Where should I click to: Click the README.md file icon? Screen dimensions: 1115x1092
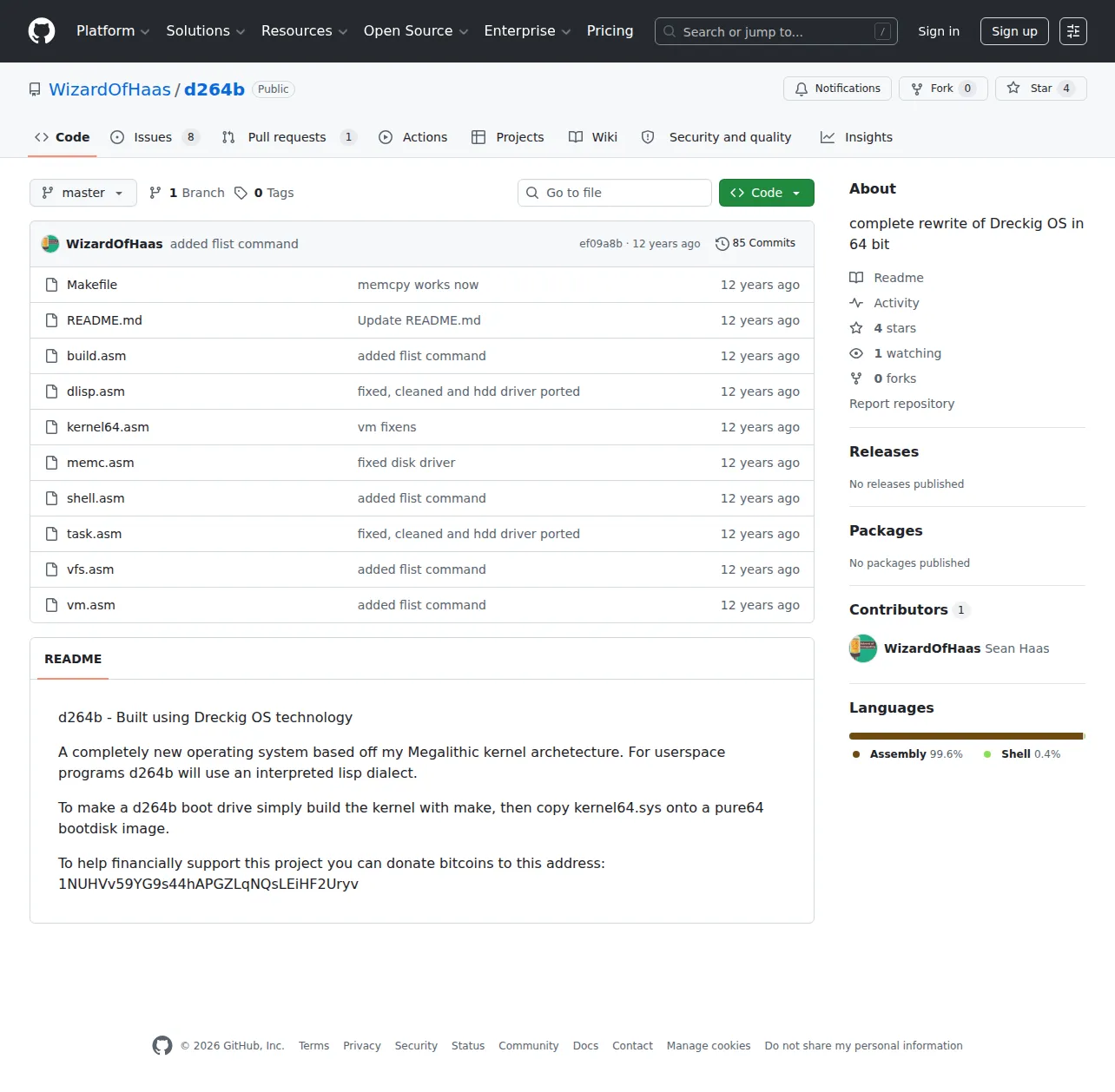[52, 320]
